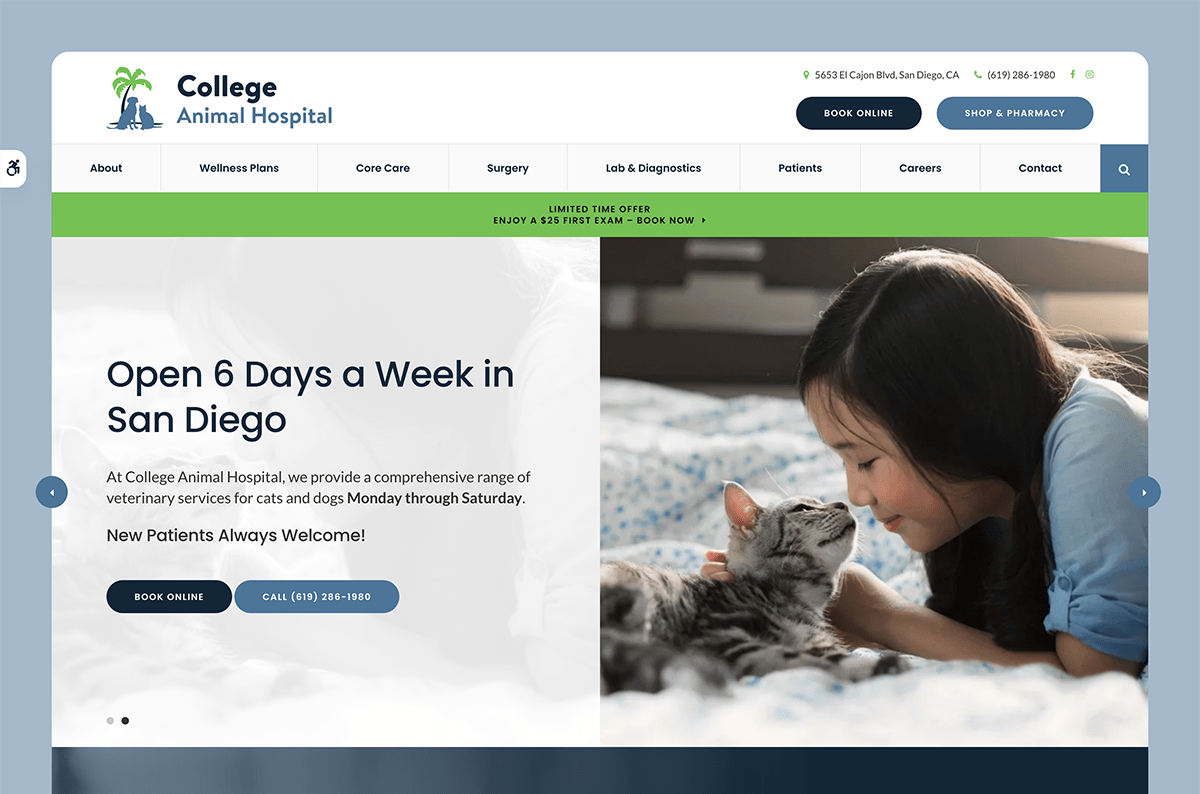Click the College Animal Hospital logo
Screen dimensions: 1200x794
[x=220, y=99]
